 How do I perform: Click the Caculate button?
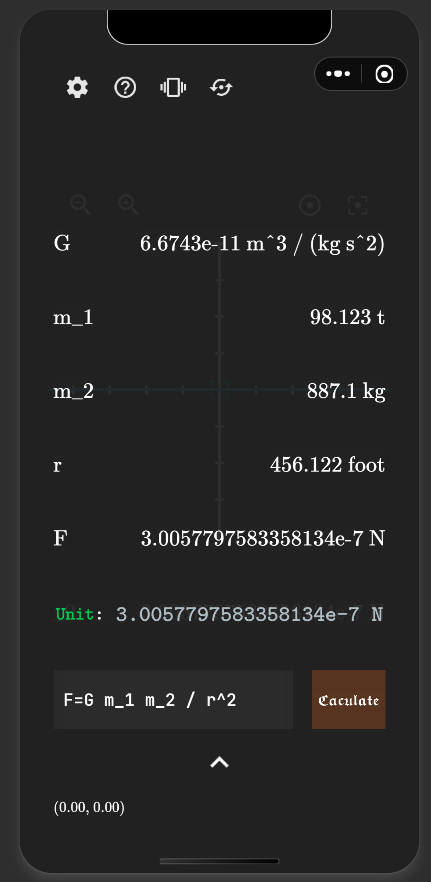(349, 699)
